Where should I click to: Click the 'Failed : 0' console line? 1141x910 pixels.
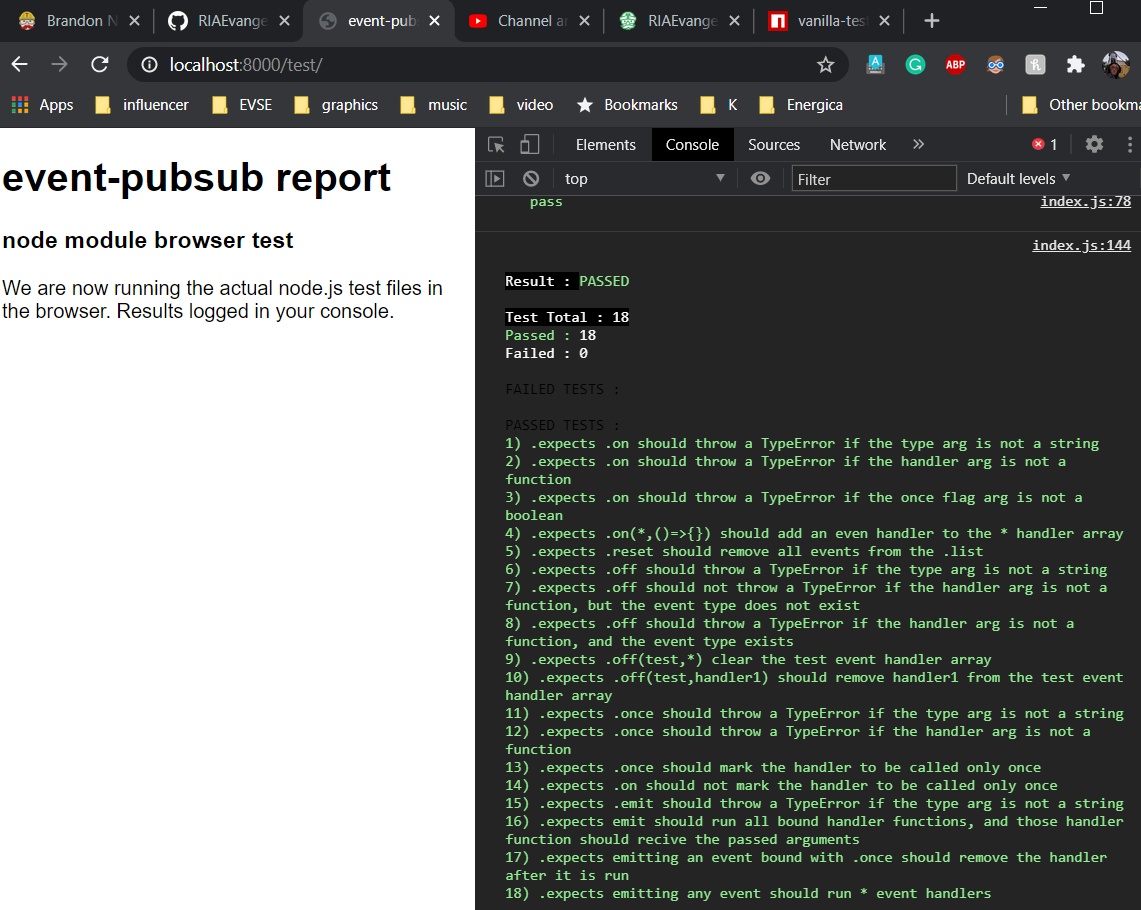(546, 354)
